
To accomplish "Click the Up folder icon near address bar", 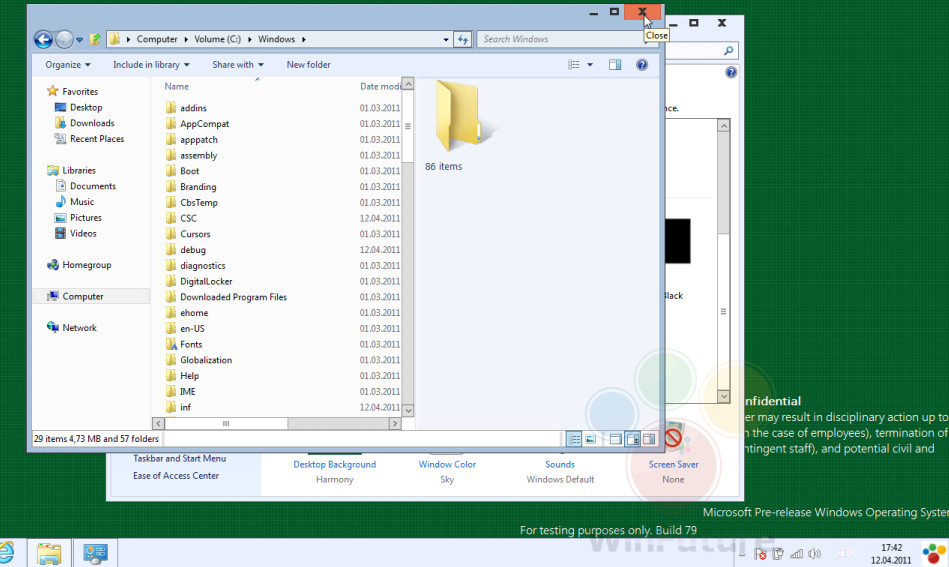I will coord(95,39).
